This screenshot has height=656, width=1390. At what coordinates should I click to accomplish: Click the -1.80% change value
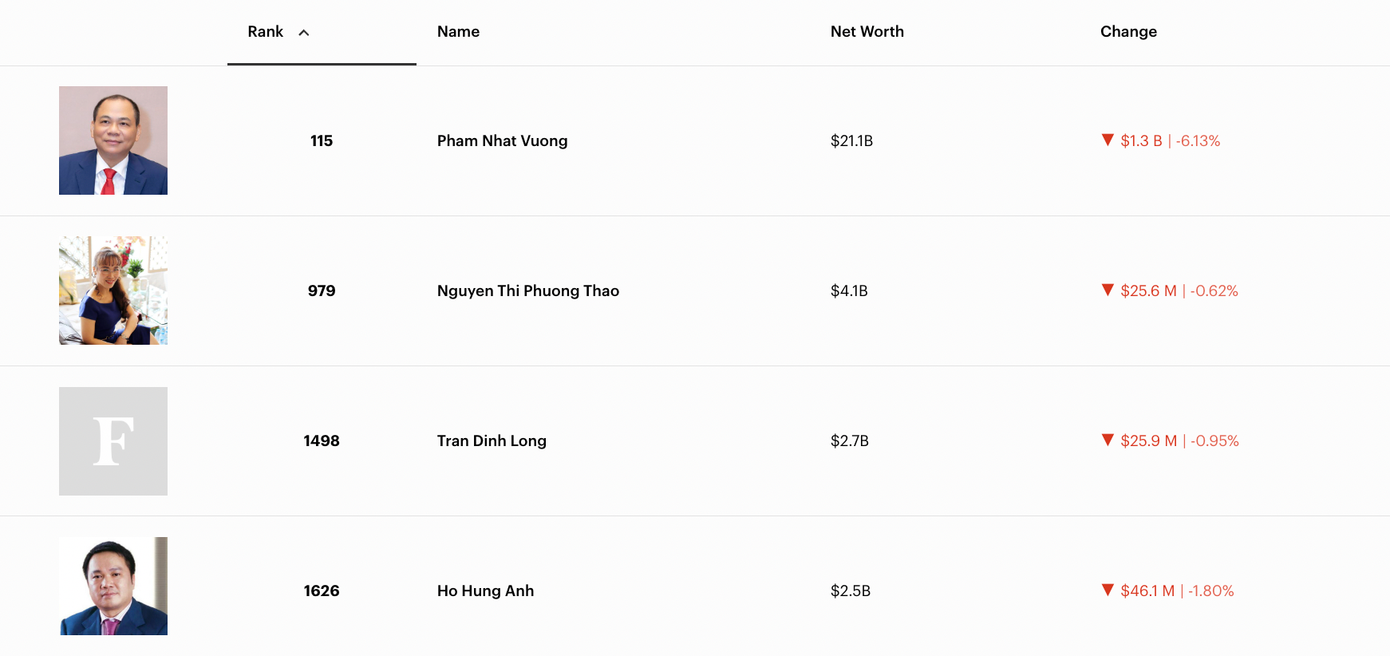1211,591
